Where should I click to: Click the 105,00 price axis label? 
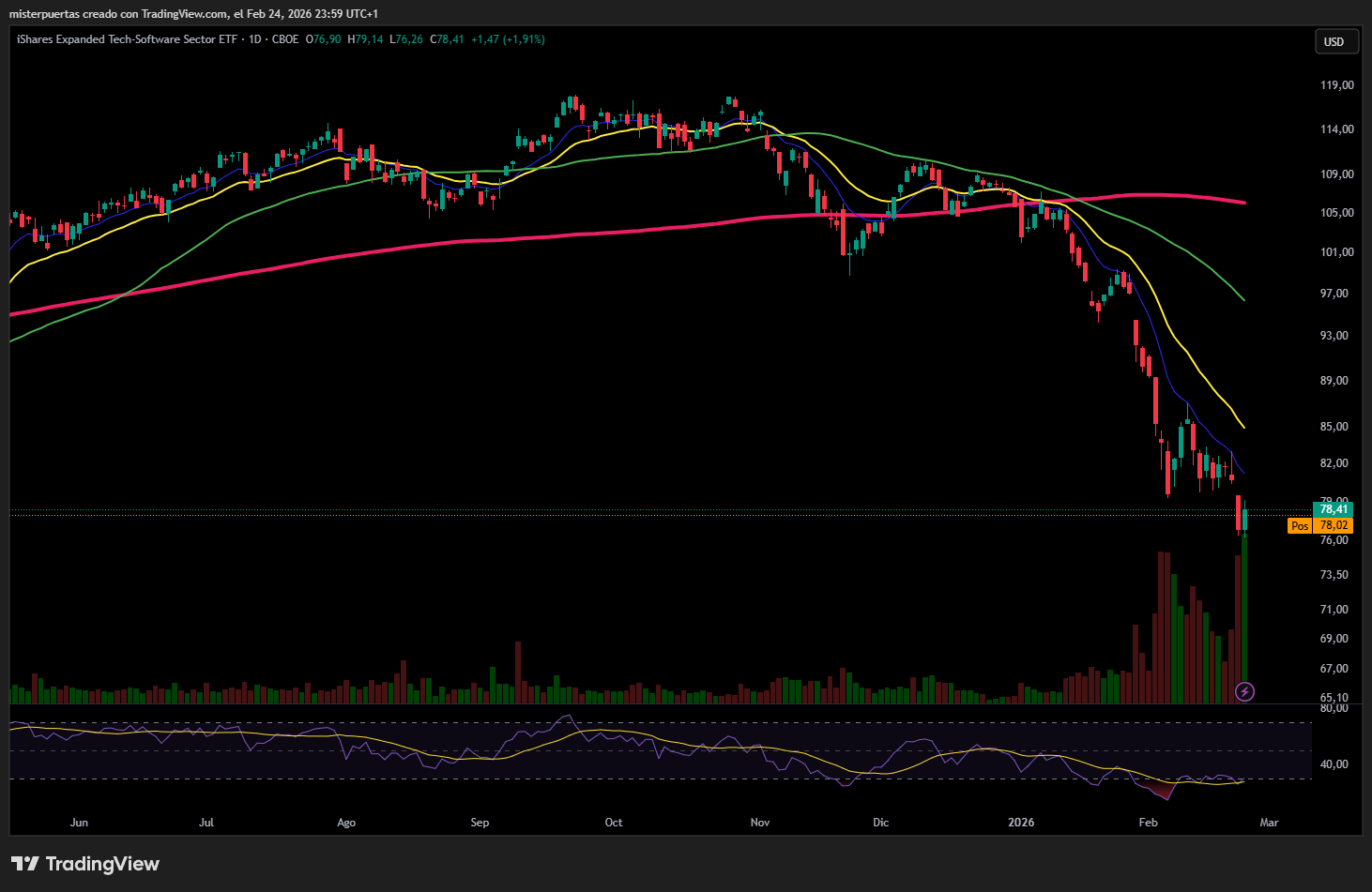(x=1336, y=213)
